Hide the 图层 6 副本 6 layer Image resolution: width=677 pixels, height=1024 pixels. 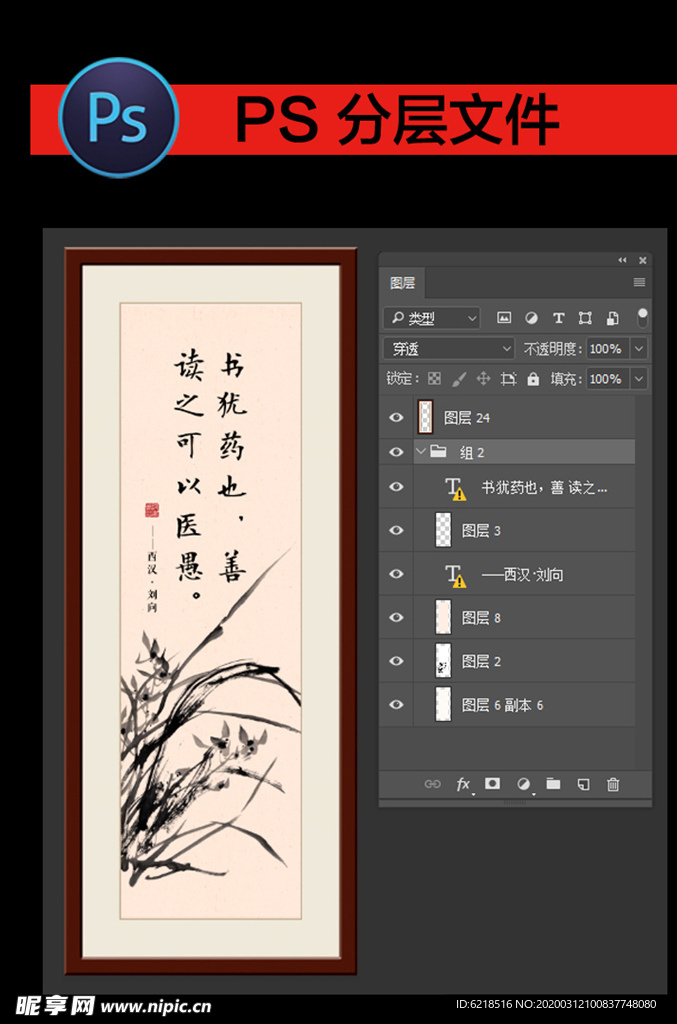396,705
